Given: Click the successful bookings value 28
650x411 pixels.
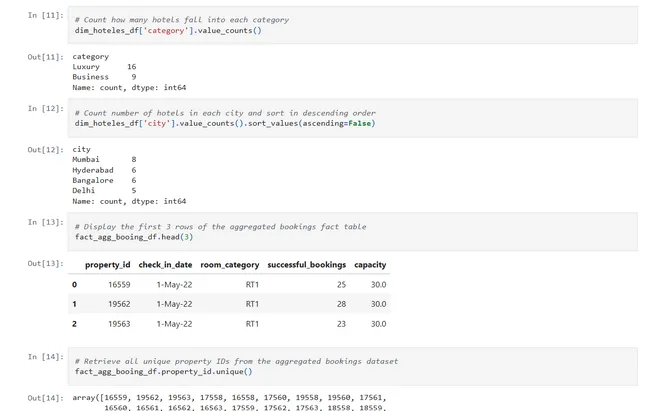Looking at the screenshot, I should [x=340, y=304].
